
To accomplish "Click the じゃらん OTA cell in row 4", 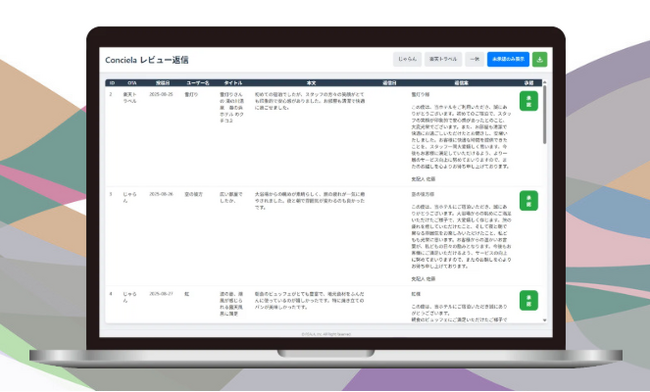I will point(130,297).
